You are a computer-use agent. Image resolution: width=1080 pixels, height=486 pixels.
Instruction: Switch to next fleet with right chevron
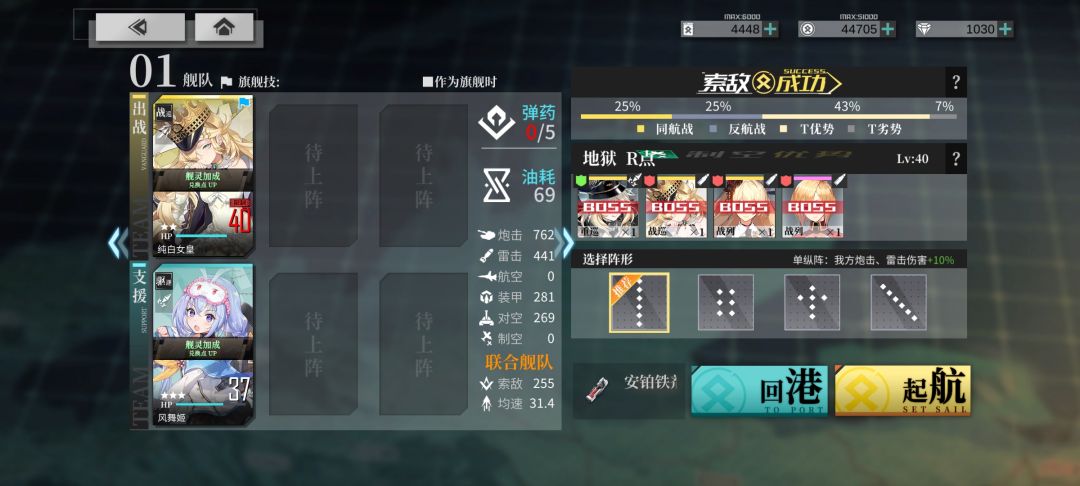pos(568,243)
